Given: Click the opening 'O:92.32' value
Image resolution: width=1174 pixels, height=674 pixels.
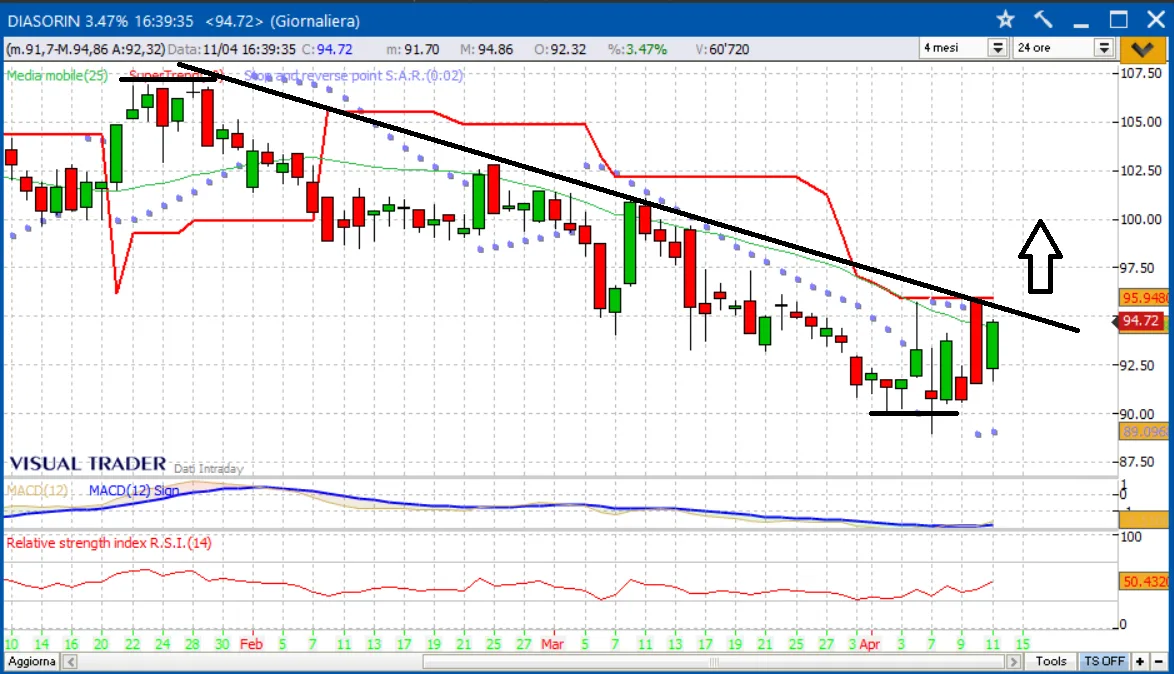Looking at the screenshot, I should pos(560,49).
